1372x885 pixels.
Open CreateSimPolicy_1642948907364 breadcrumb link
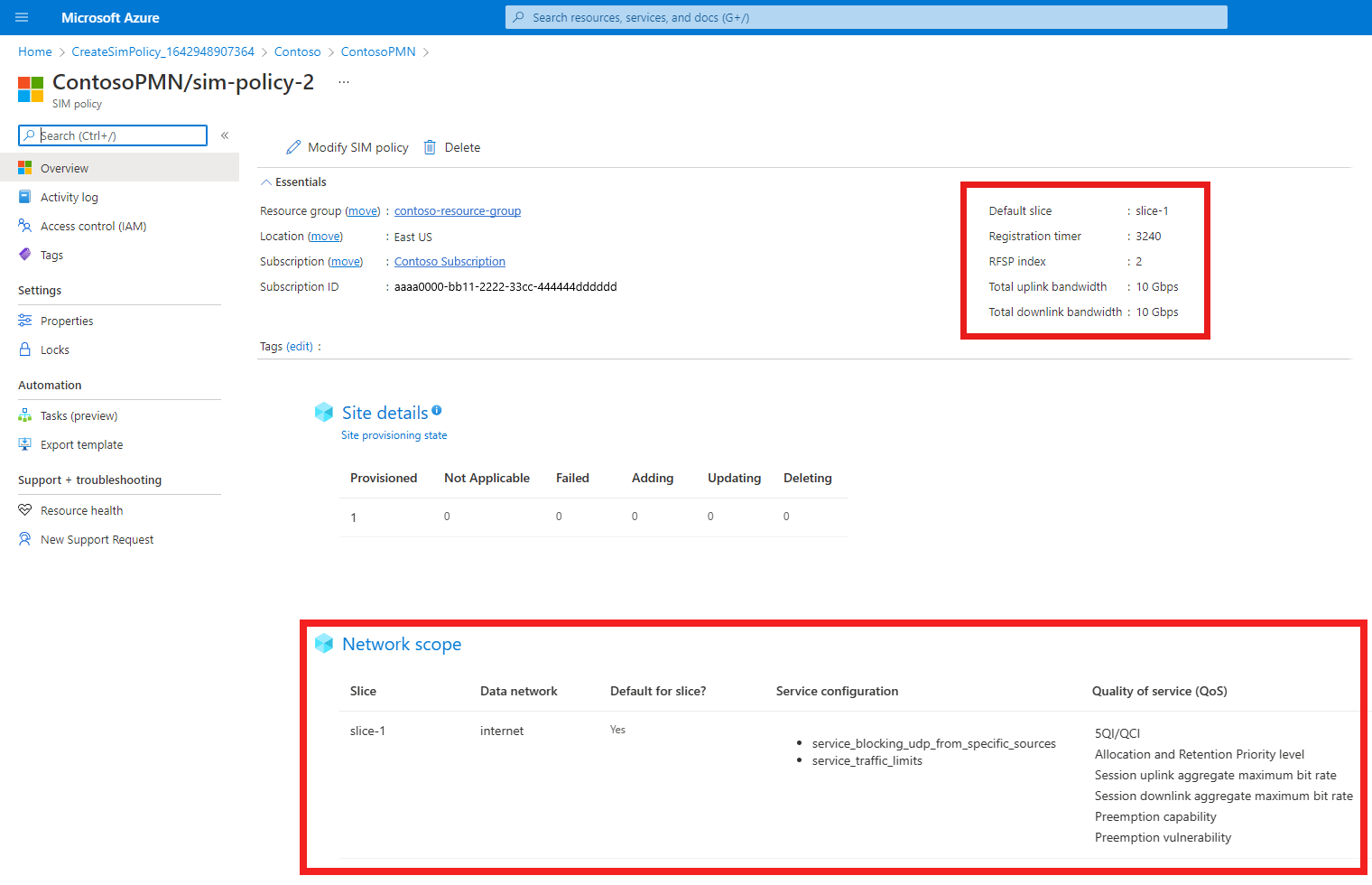[163, 51]
